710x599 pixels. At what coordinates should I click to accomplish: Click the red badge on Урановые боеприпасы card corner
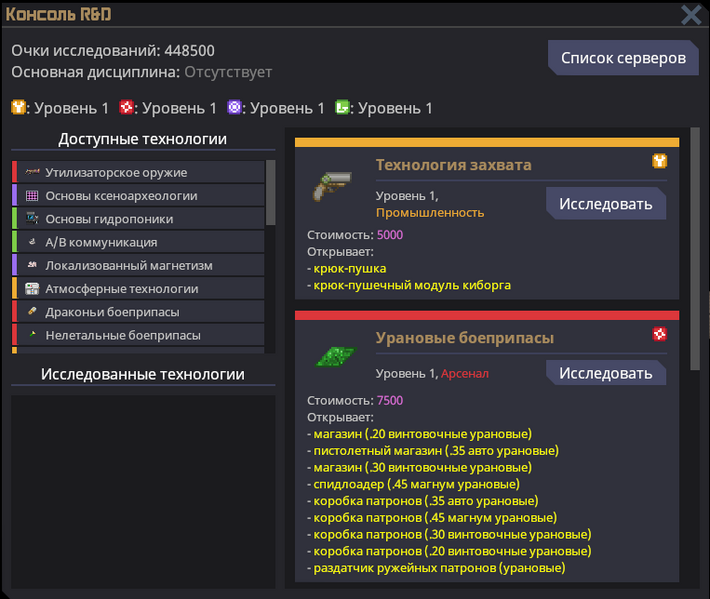coord(659,333)
